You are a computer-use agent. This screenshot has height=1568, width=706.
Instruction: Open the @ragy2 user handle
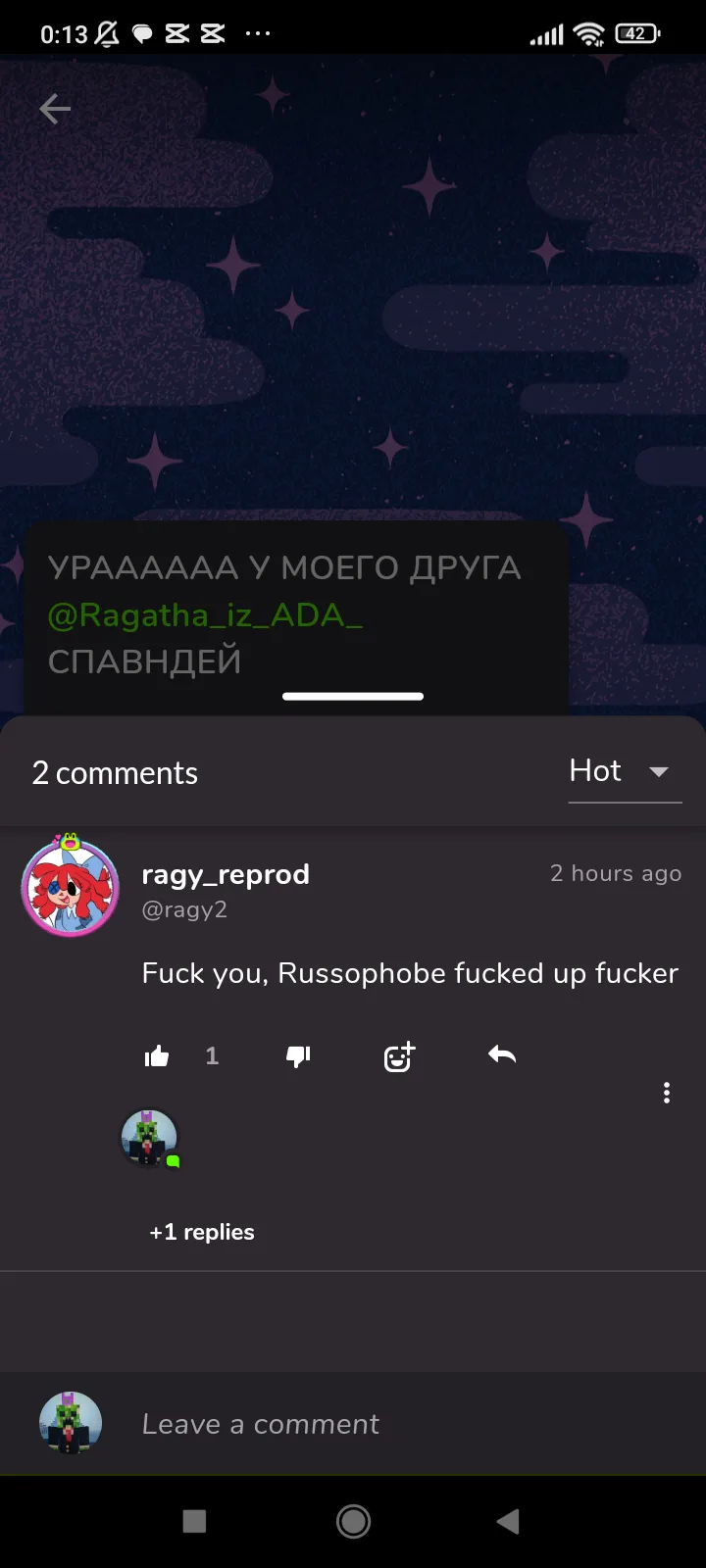[x=184, y=909]
